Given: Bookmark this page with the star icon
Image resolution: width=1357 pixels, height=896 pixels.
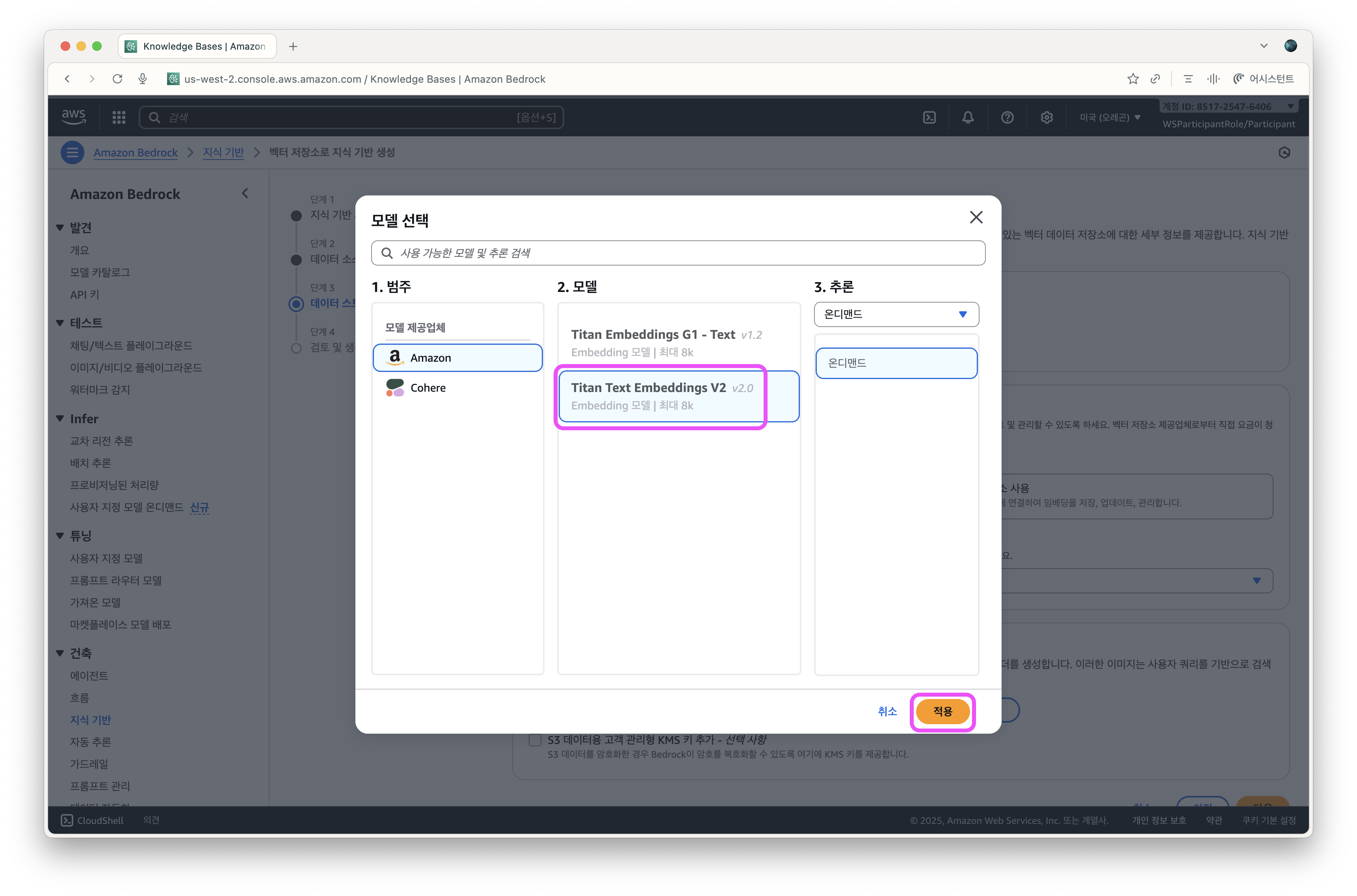Looking at the screenshot, I should coord(1133,79).
